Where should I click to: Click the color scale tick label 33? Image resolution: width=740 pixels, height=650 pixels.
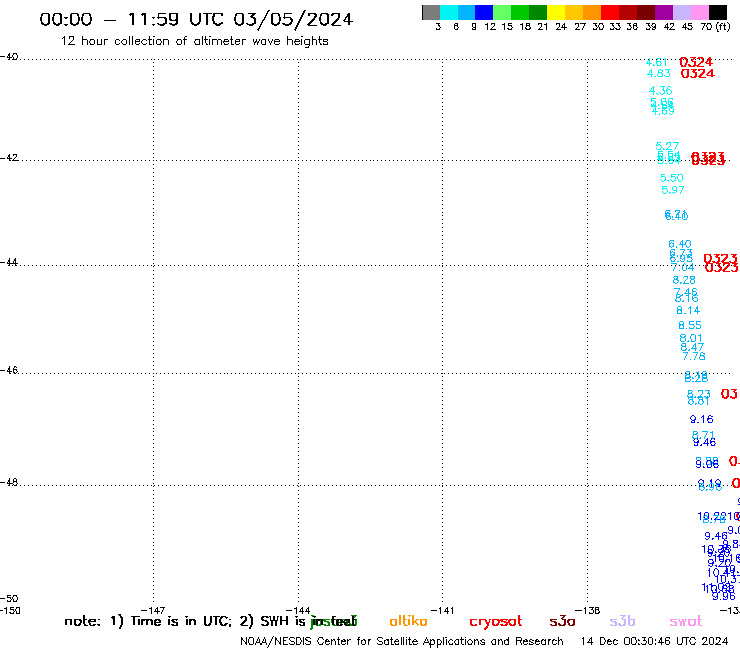coord(615,27)
